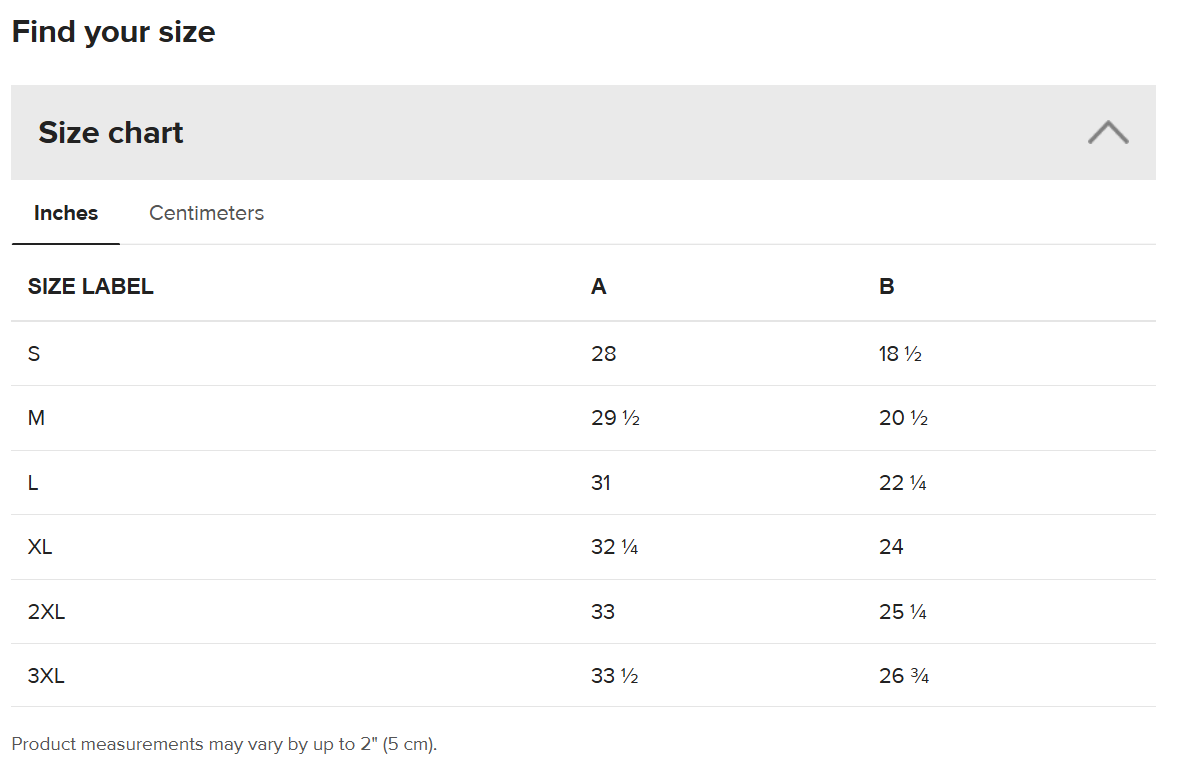Click the 32 ¼ value for XL
This screenshot has height=765, width=1179.
pyautogui.click(x=614, y=547)
